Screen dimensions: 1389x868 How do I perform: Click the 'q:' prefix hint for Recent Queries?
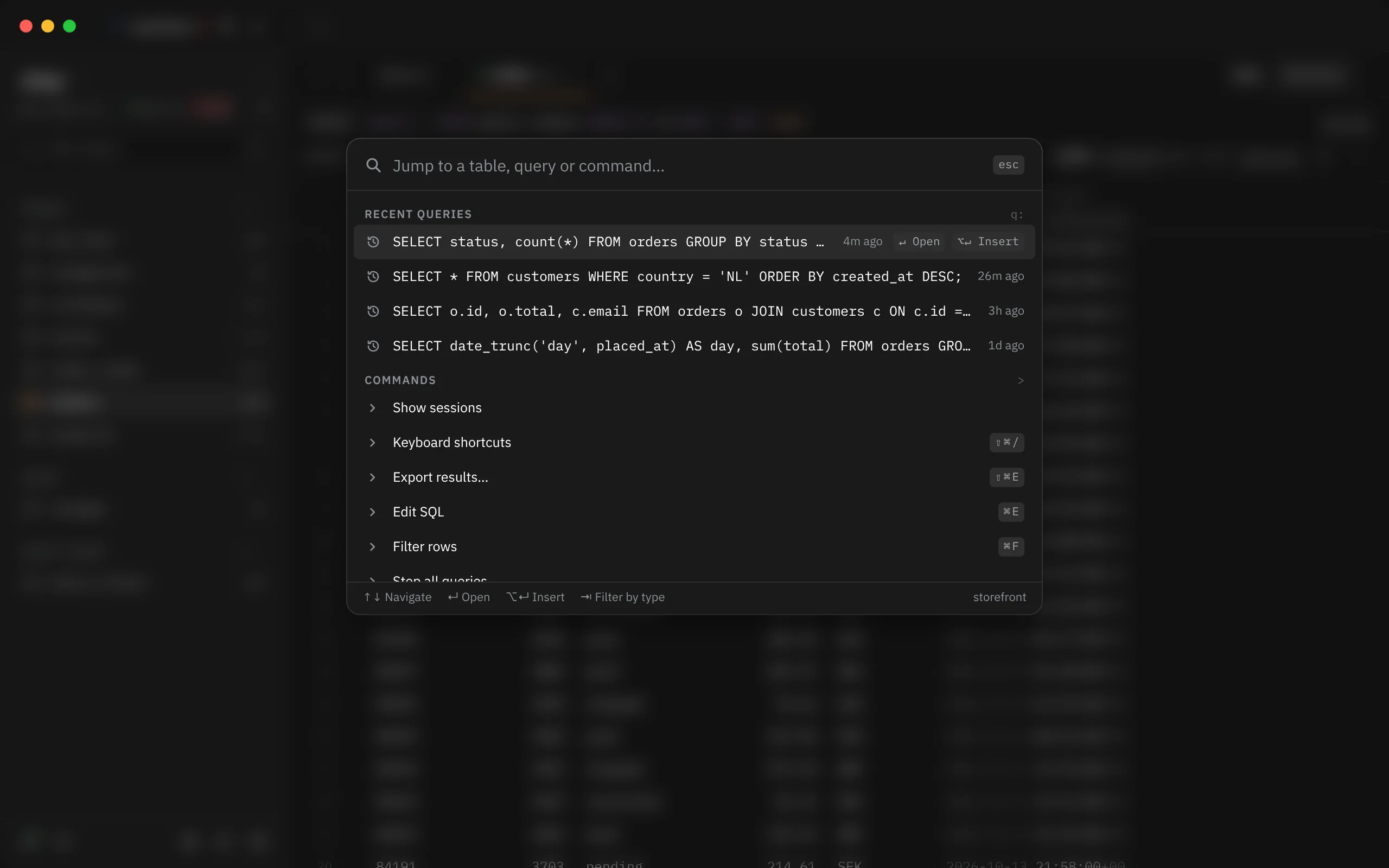[1016, 215]
